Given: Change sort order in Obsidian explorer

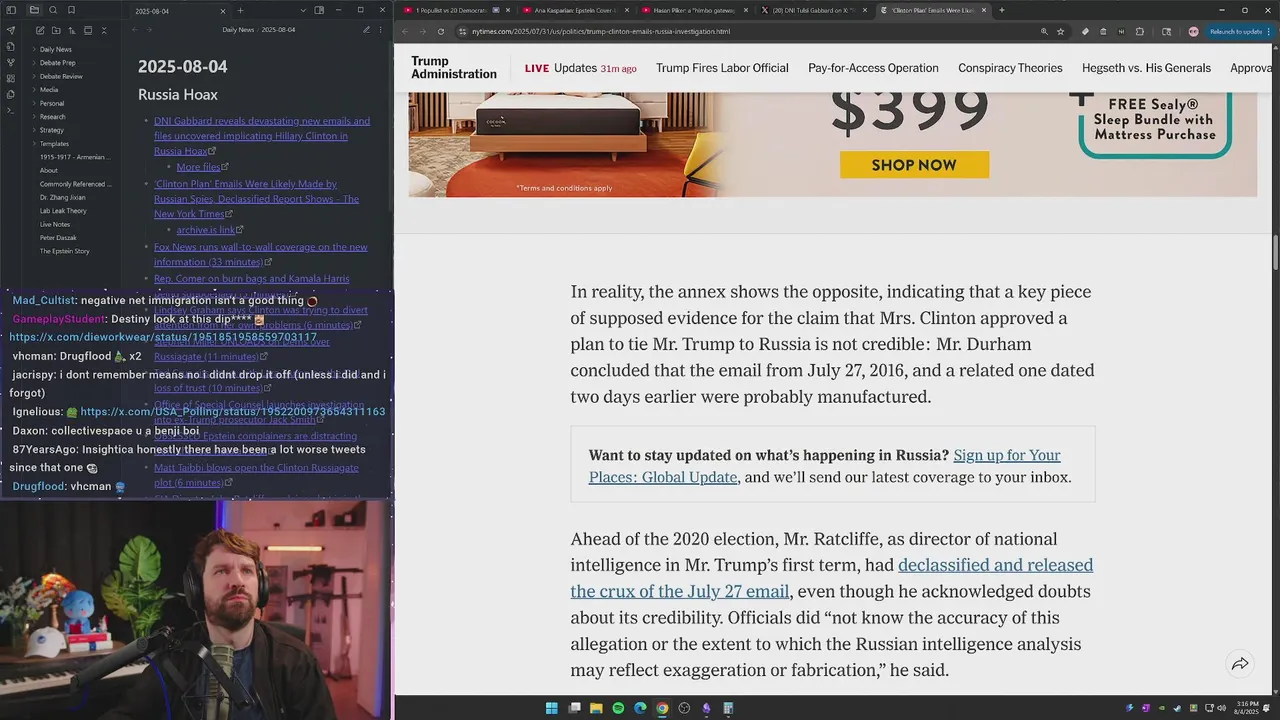Looking at the screenshot, I should click(x=72, y=30).
